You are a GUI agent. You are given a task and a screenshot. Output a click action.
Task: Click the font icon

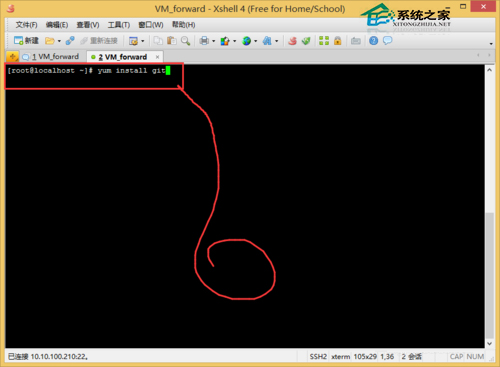(267, 41)
